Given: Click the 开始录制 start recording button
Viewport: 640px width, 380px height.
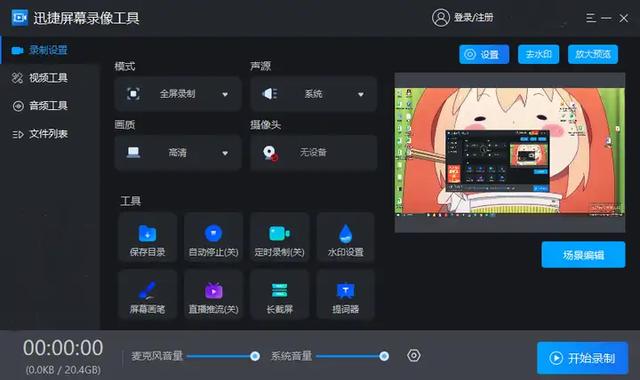Looking at the screenshot, I should click(582, 358).
